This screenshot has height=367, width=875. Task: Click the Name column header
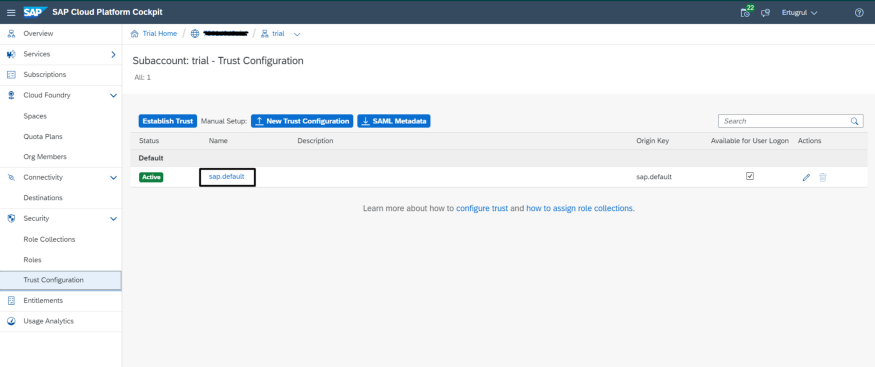point(218,141)
